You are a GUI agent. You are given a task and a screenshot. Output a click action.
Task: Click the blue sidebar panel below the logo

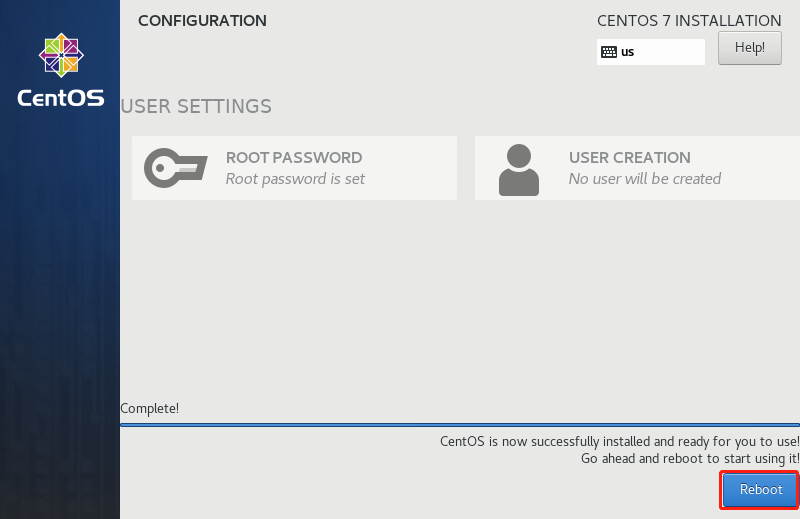point(60,300)
